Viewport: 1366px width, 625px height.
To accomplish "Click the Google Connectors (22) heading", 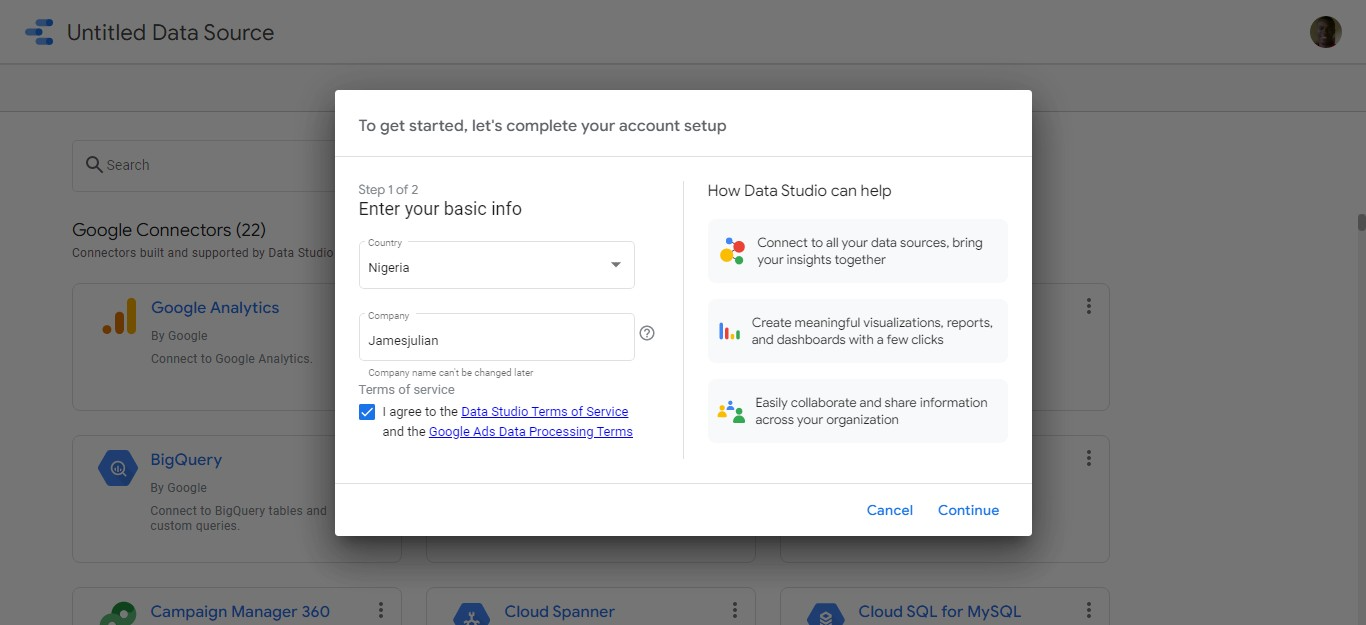I will [x=169, y=230].
